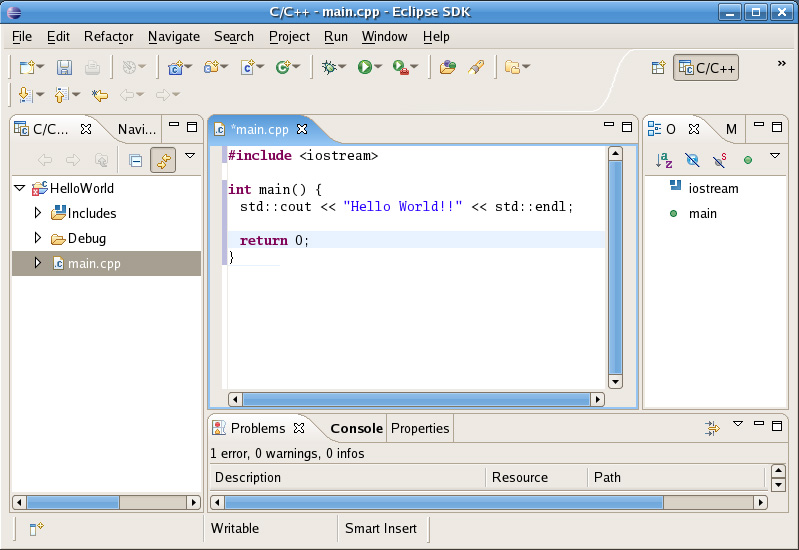Open the Refactor menu
The width and height of the screenshot is (799, 550).
pyautogui.click(x=108, y=36)
